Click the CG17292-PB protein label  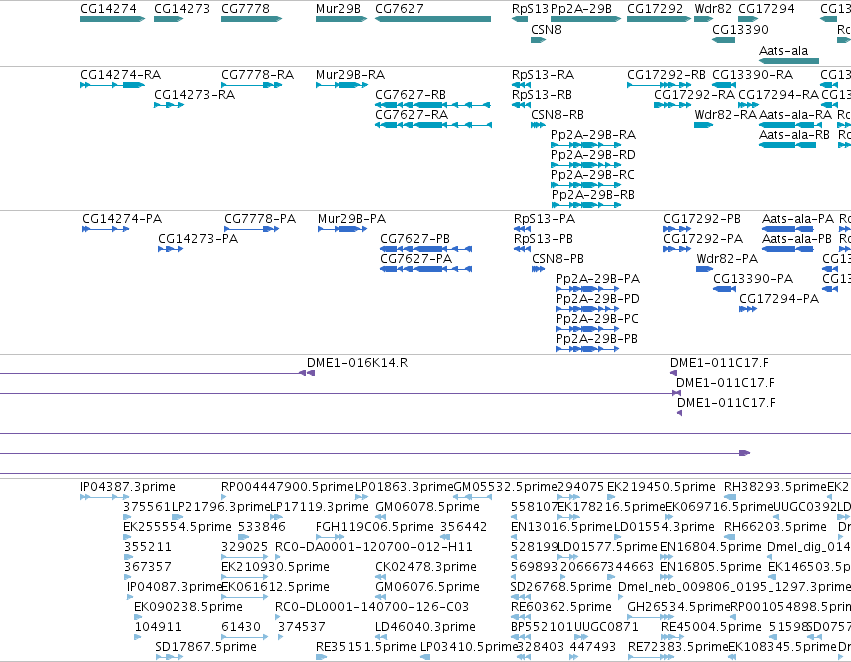click(x=702, y=219)
